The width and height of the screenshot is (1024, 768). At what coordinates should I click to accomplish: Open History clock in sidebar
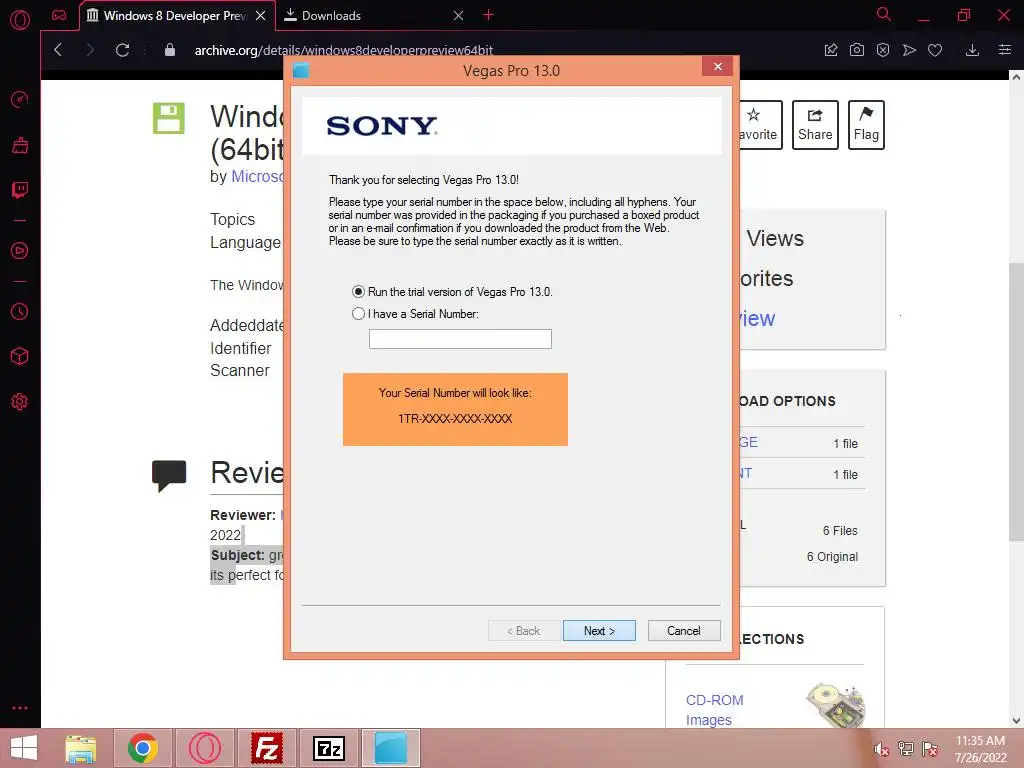(20, 312)
